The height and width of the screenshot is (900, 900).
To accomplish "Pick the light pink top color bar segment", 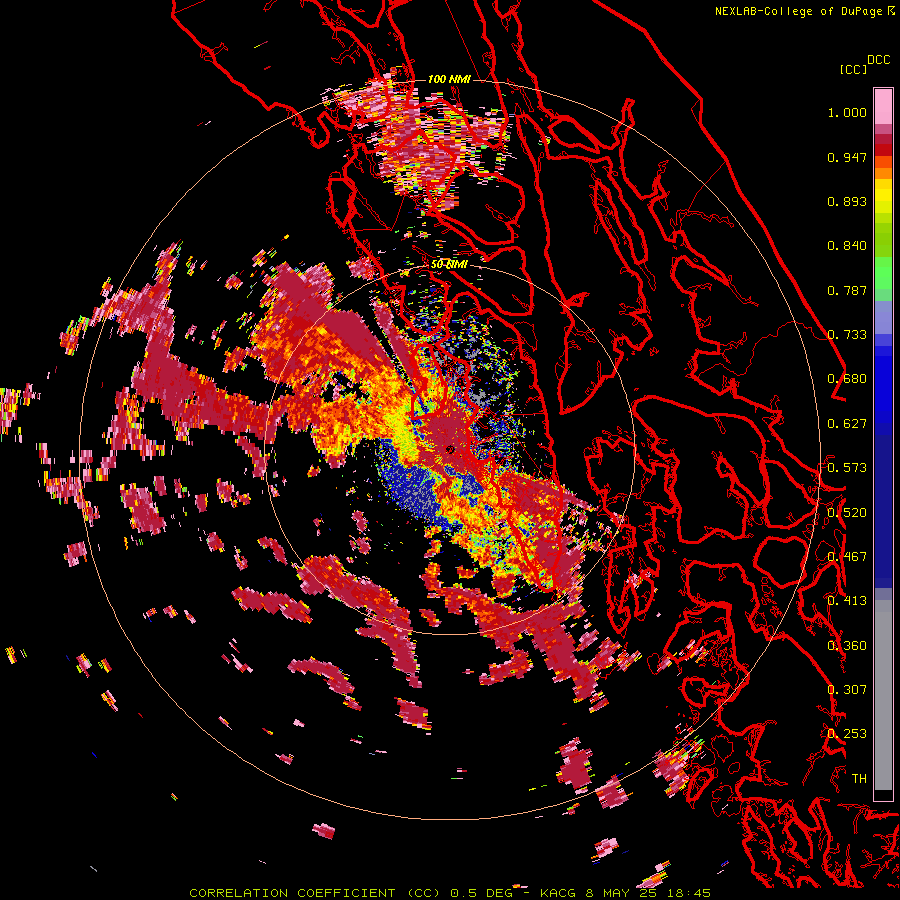I will click(883, 106).
